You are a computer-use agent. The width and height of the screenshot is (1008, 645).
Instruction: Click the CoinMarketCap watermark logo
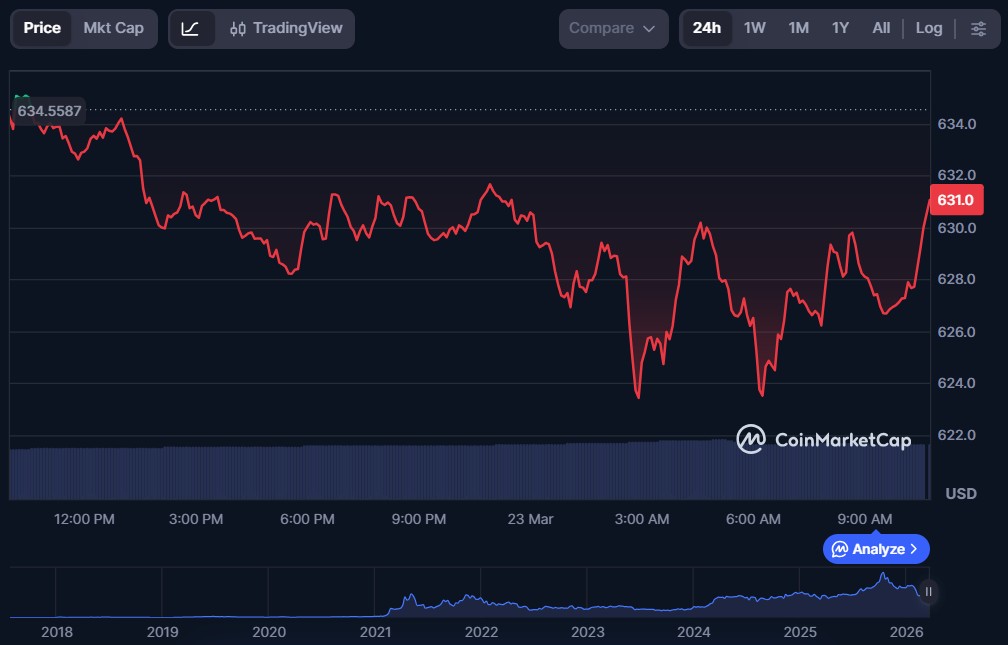click(751, 439)
